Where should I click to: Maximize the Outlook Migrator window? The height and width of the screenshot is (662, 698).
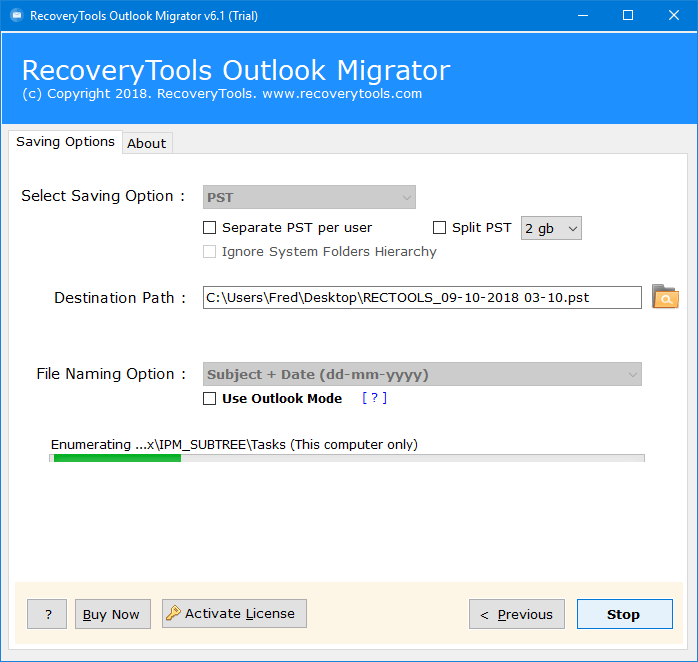(628, 16)
